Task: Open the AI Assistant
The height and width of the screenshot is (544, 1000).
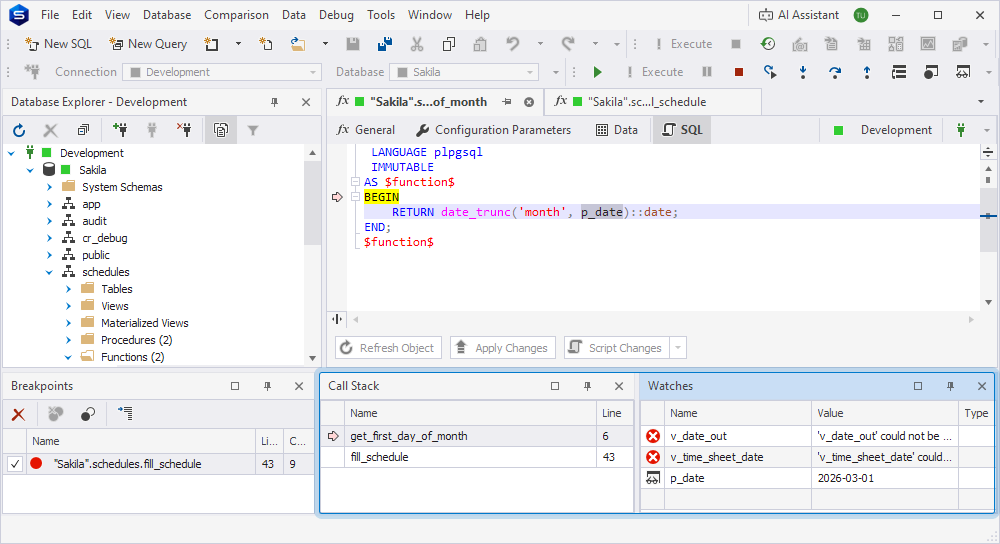Action: point(798,15)
